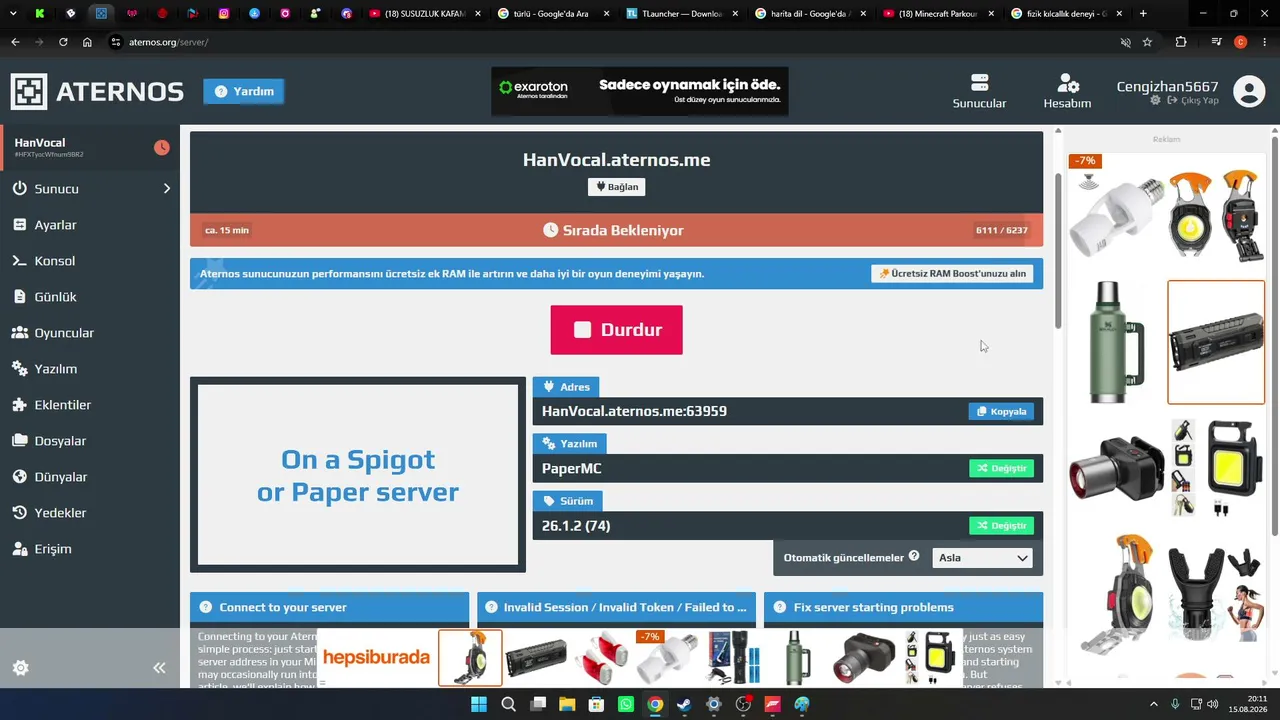Open the Chrome three-dot menu
This screenshot has width=1280, height=720.
1265,42
